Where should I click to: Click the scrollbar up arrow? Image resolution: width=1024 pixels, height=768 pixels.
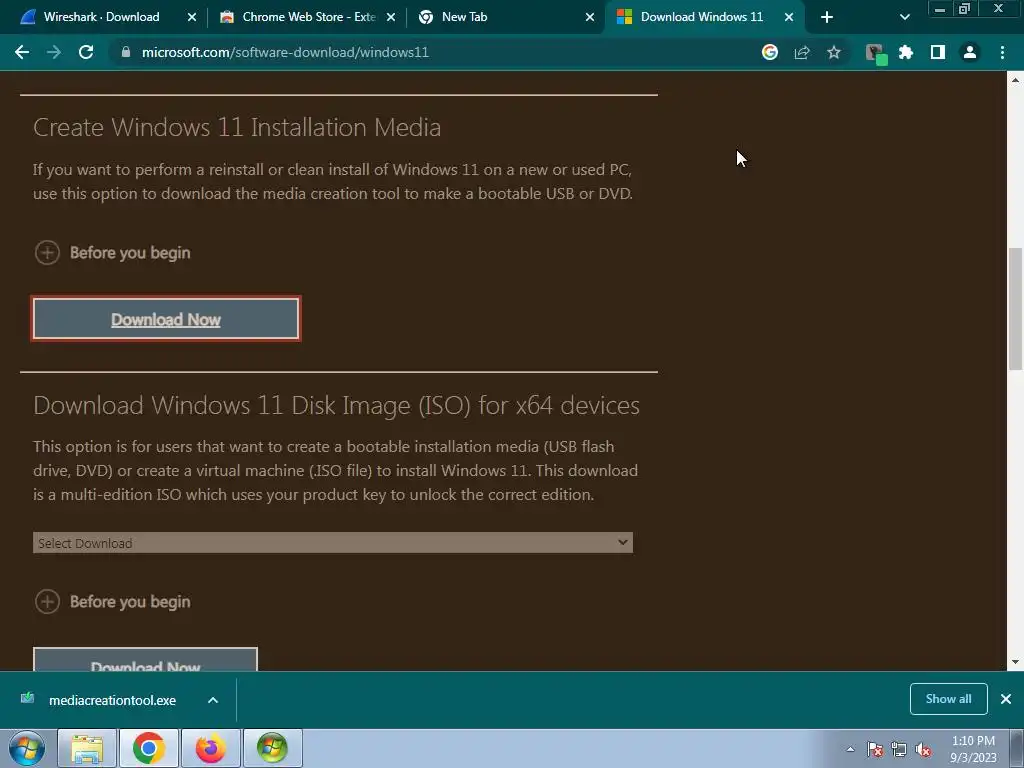point(1015,80)
